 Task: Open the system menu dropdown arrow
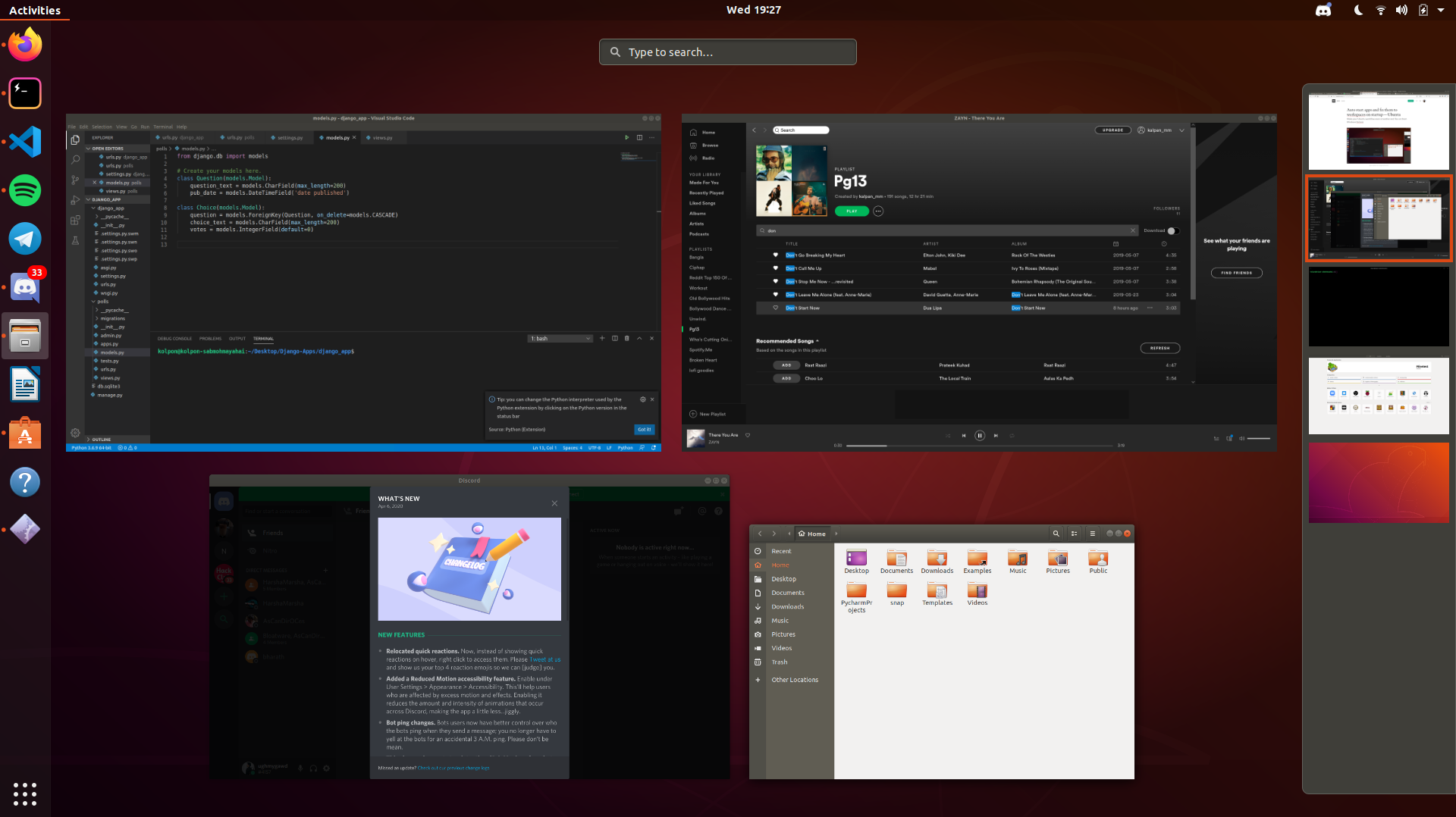click(1441, 10)
